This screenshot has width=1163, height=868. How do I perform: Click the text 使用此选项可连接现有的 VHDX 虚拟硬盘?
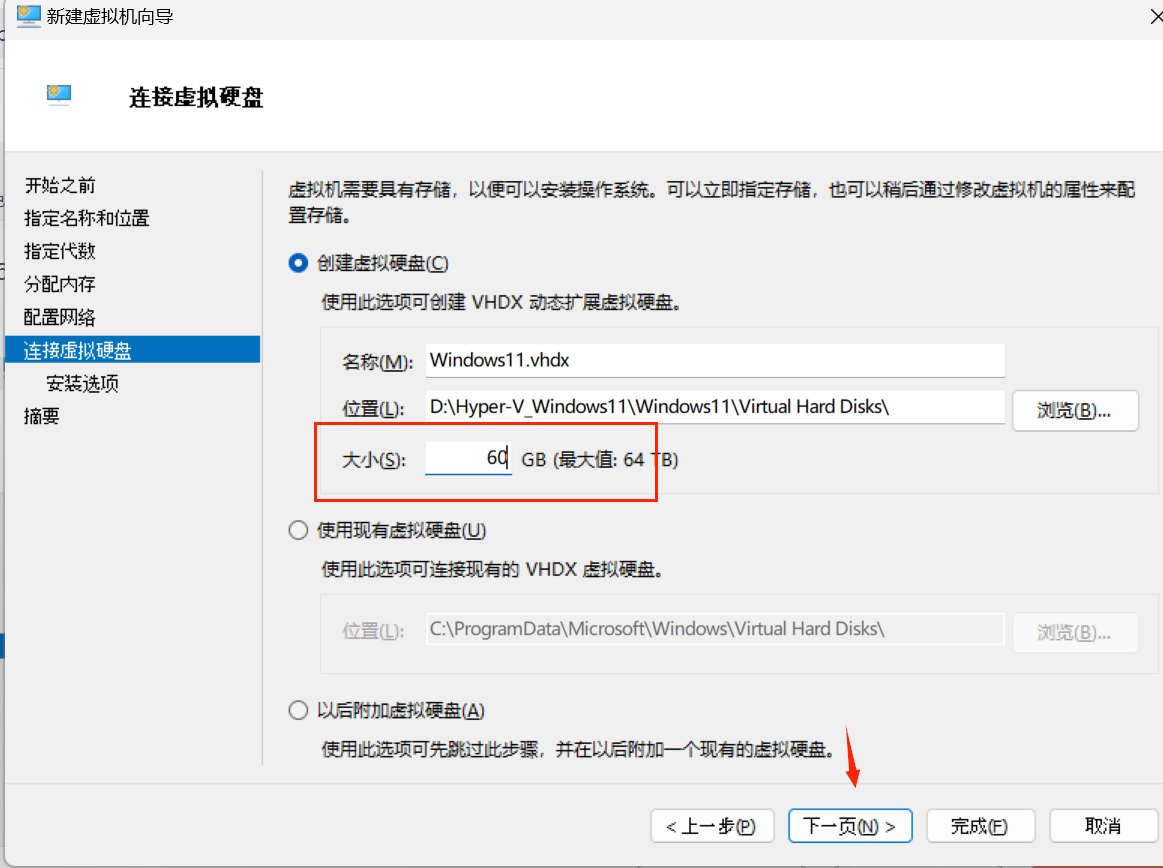point(492,570)
